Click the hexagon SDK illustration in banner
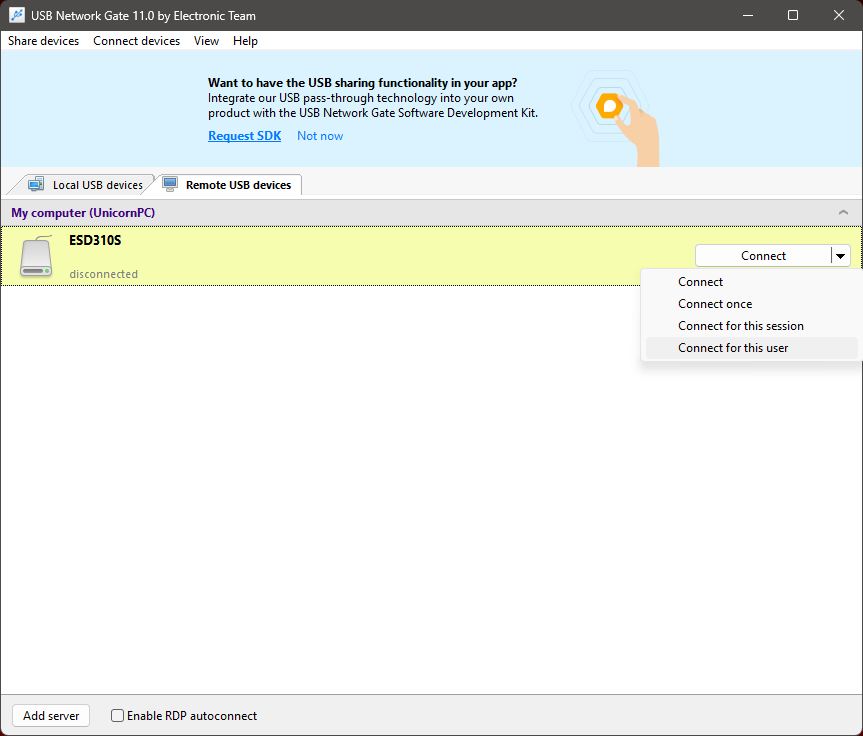 point(609,106)
